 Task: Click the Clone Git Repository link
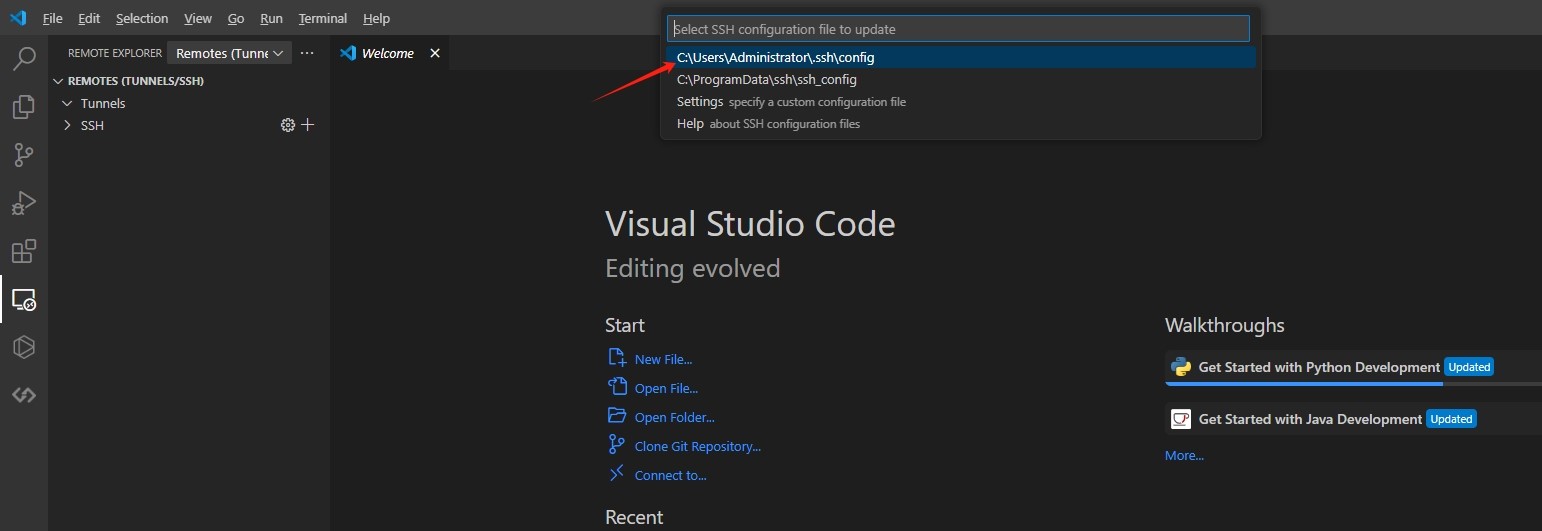click(x=698, y=446)
